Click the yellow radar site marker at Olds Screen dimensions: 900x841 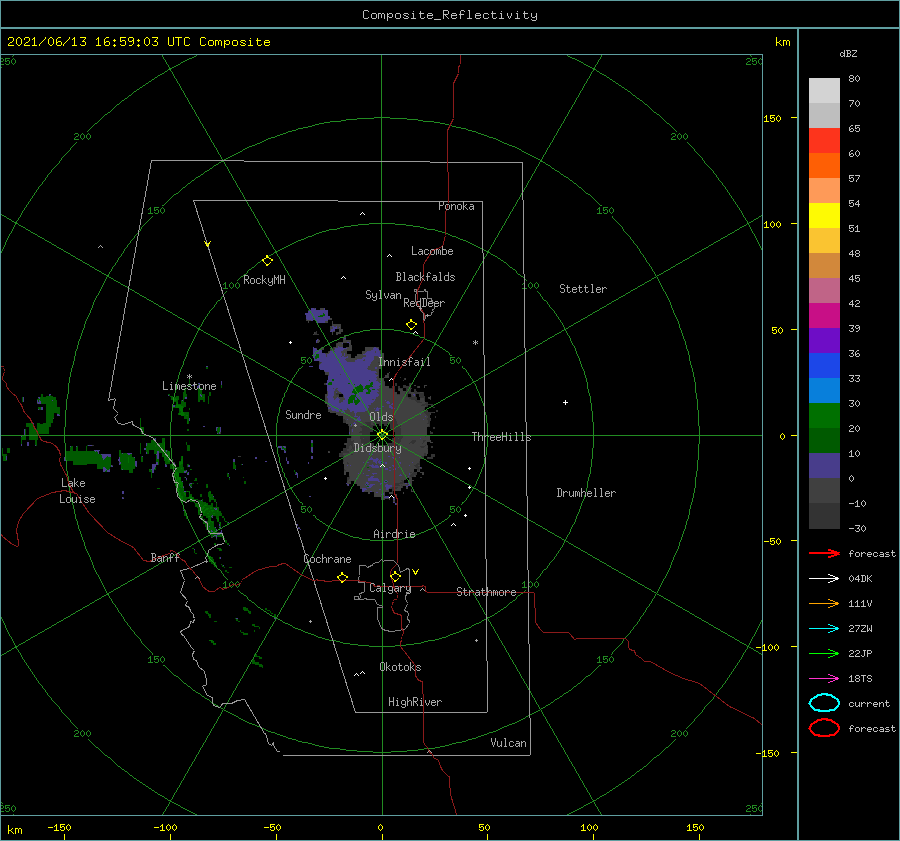[x=382, y=435]
